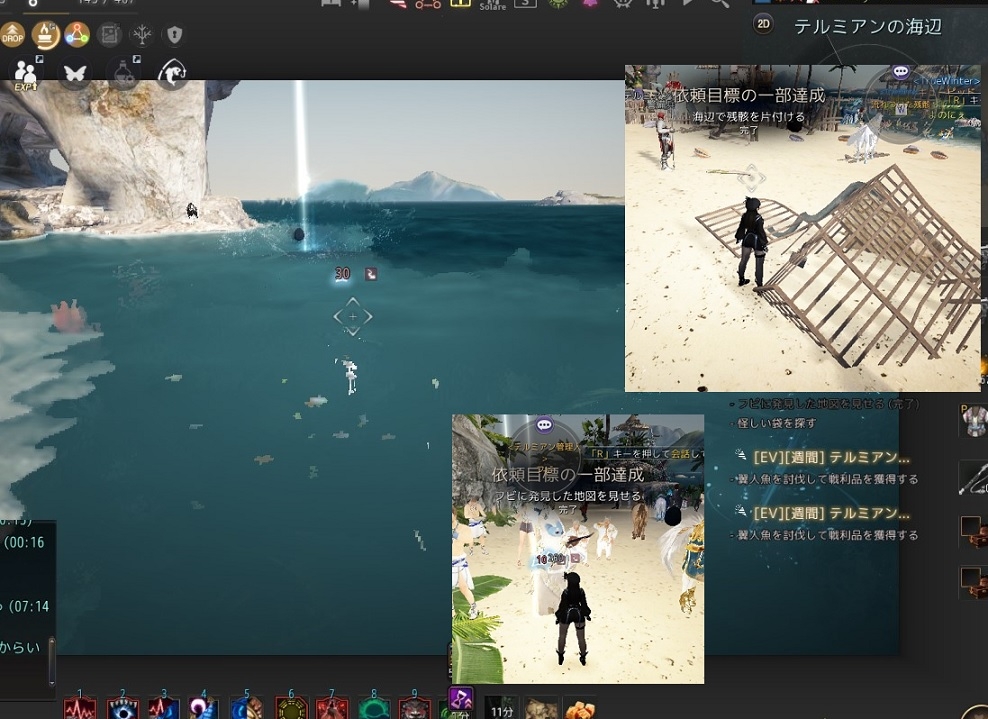Expand the second [EV][週間] テルミアン quest entry
Screen dimensions: 988x719
[831, 513]
